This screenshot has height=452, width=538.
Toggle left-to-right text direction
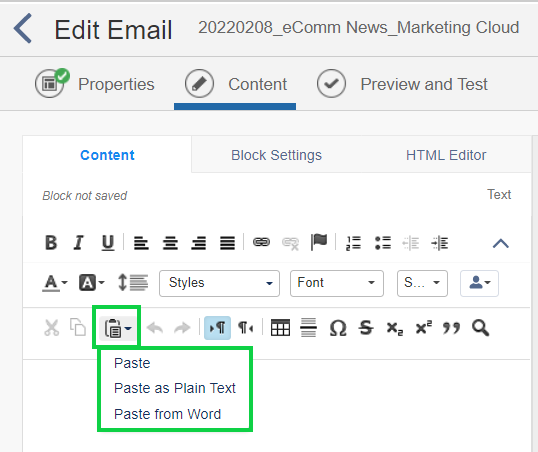pos(217,328)
